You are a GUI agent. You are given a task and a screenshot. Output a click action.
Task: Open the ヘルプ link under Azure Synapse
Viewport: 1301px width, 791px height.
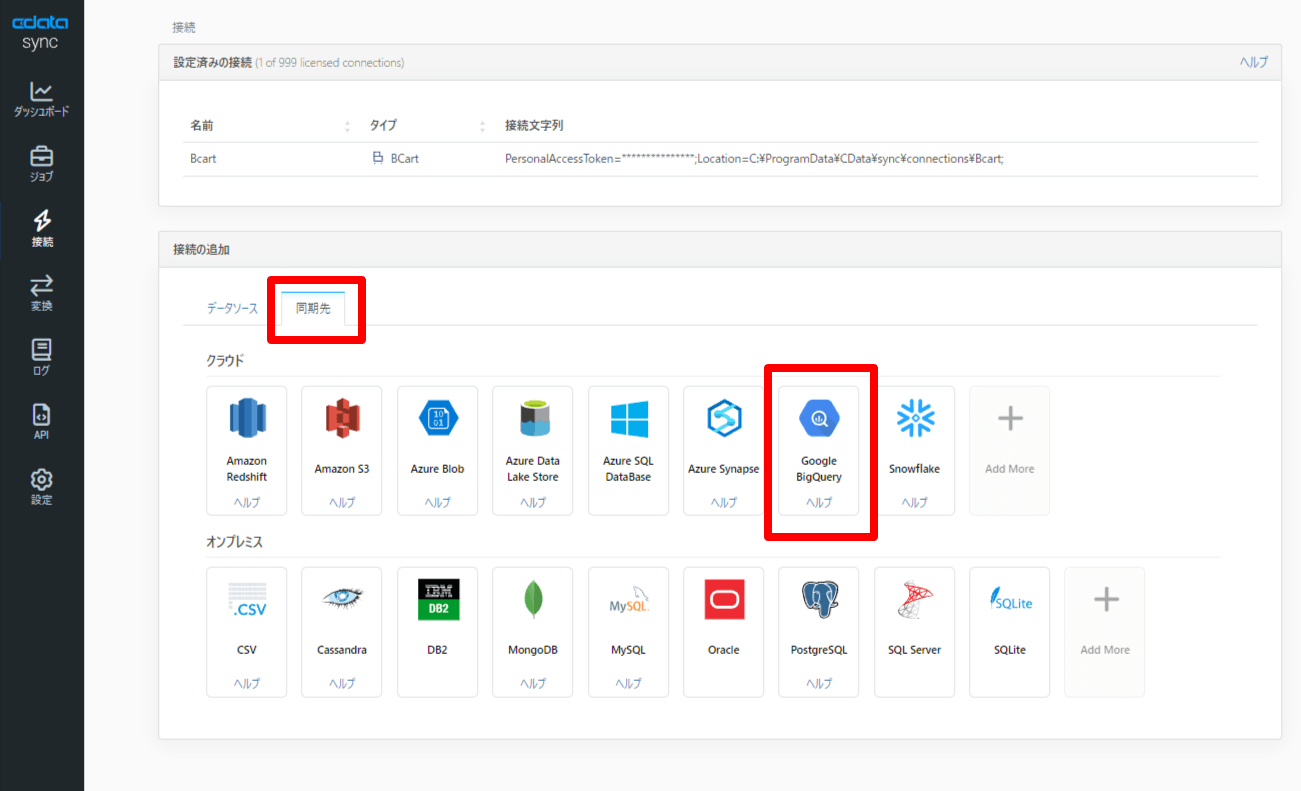coord(723,503)
